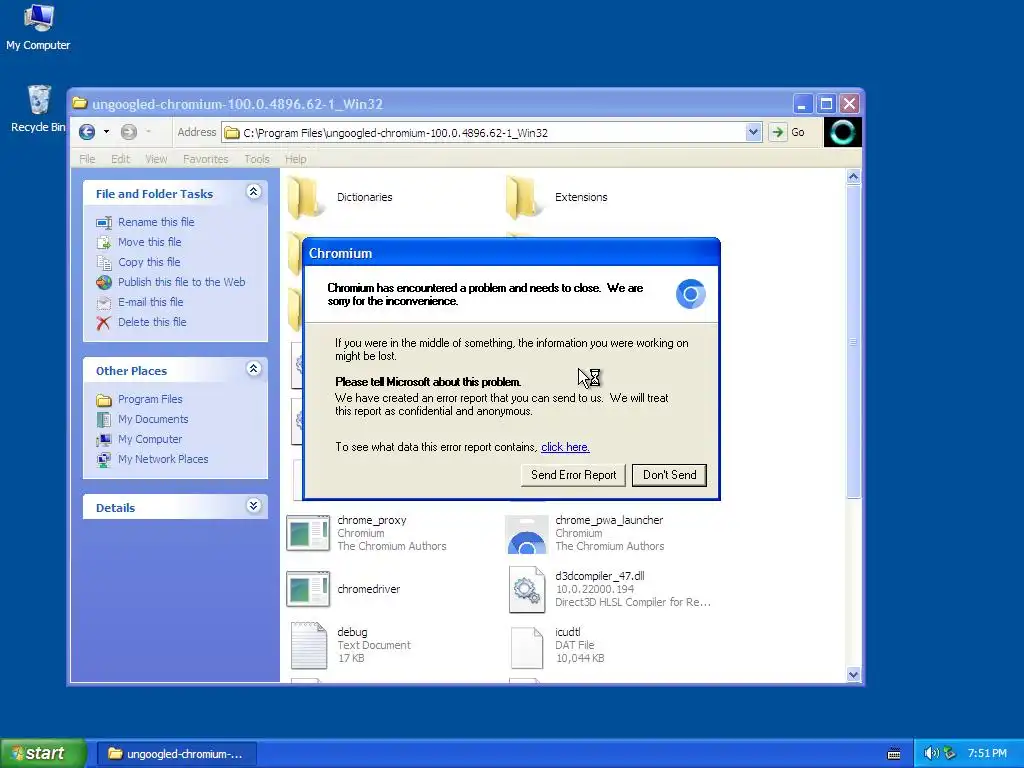Viewport: 1024px width, 768px height.
Task: Click the Safely Remove Hardware tray icon
Action: coord(949,754)
